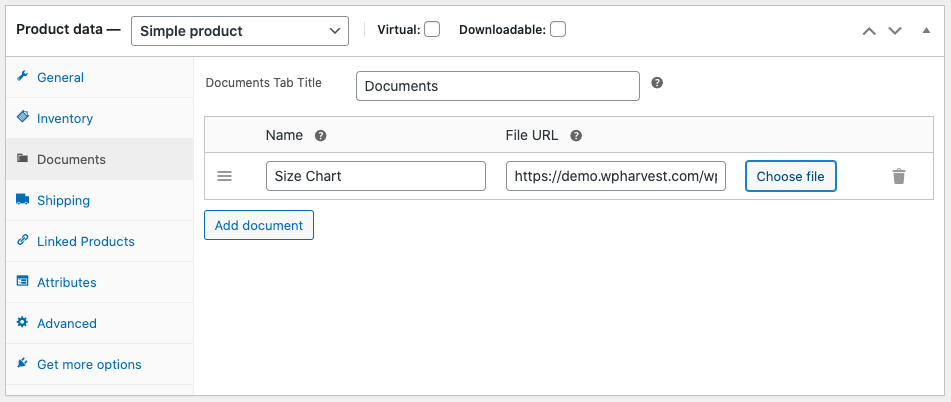951x402 pixels.
Task: Collapse the Product data panel
Action: (x=926, y=30)
